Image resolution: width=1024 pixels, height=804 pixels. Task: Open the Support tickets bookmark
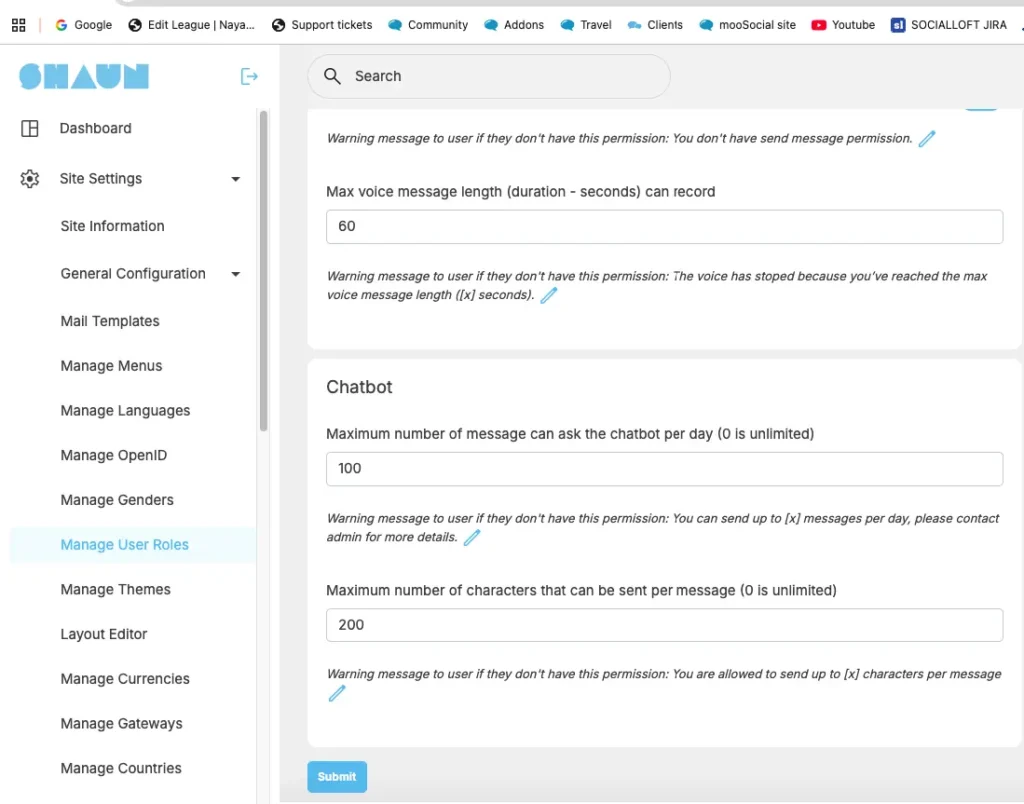(321, 25)
